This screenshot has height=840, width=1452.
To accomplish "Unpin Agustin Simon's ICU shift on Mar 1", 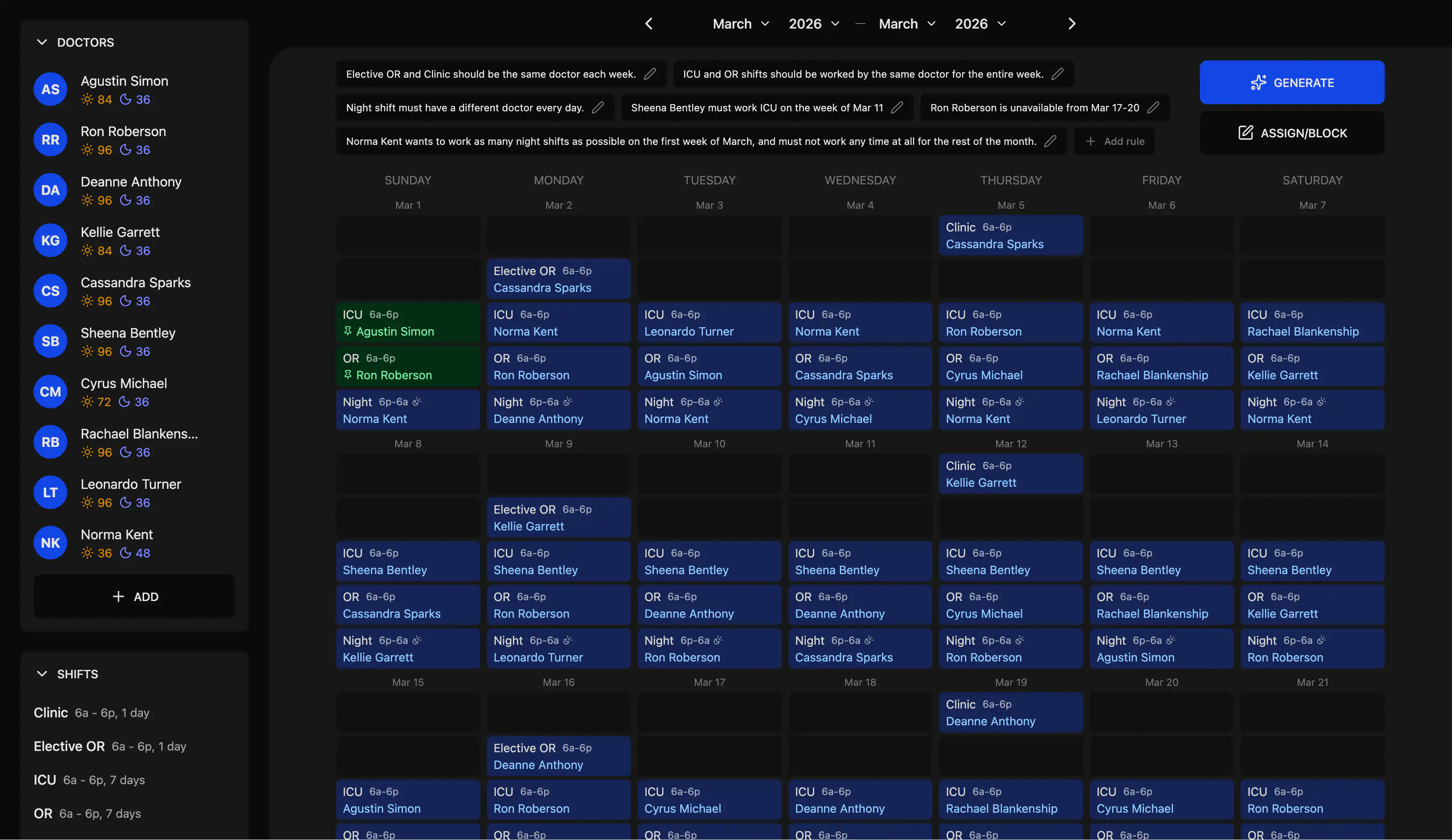I will click(348, 331).
